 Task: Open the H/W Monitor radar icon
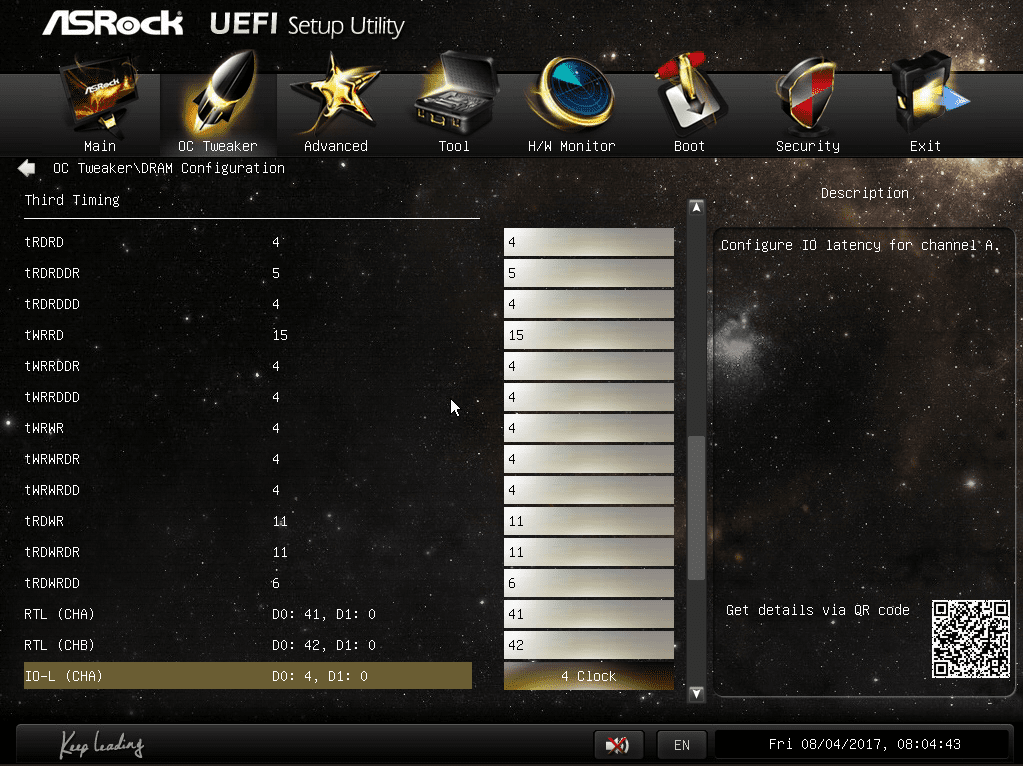tap(572, 95)
